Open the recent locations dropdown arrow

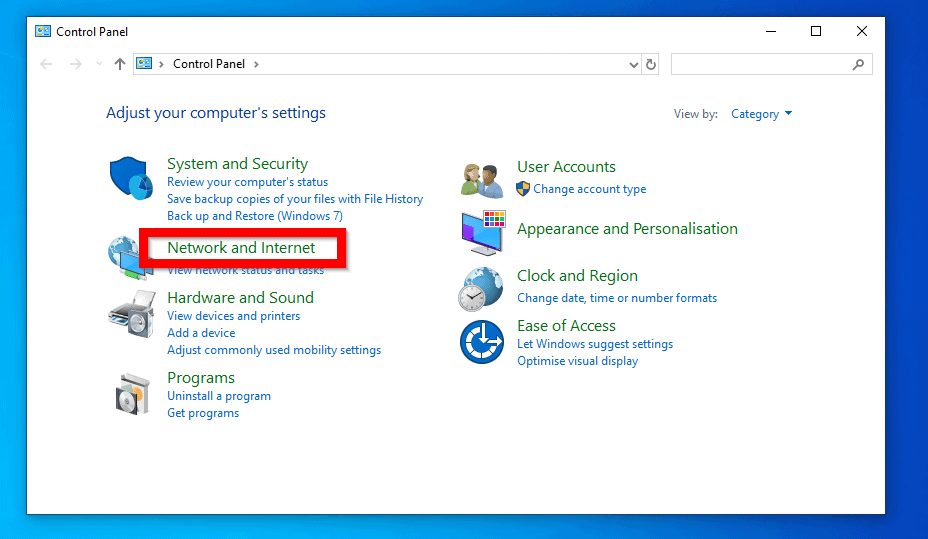(99, 64)
